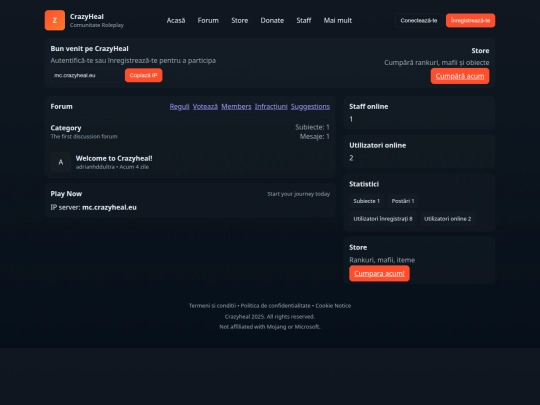This screenshot has width=540, height=405.
Task: Click the mc.crazyheal.eu IP field
Action: [86, 75]
